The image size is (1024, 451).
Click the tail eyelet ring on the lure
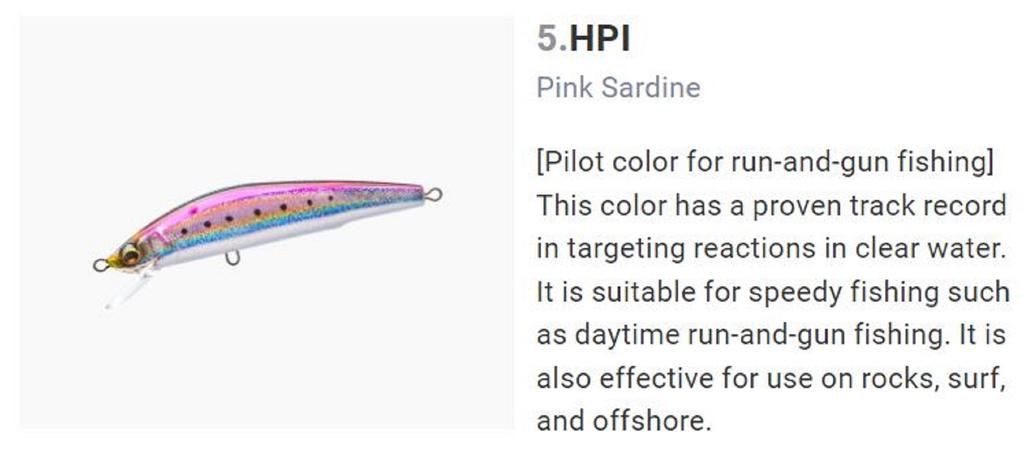(433, 195)
